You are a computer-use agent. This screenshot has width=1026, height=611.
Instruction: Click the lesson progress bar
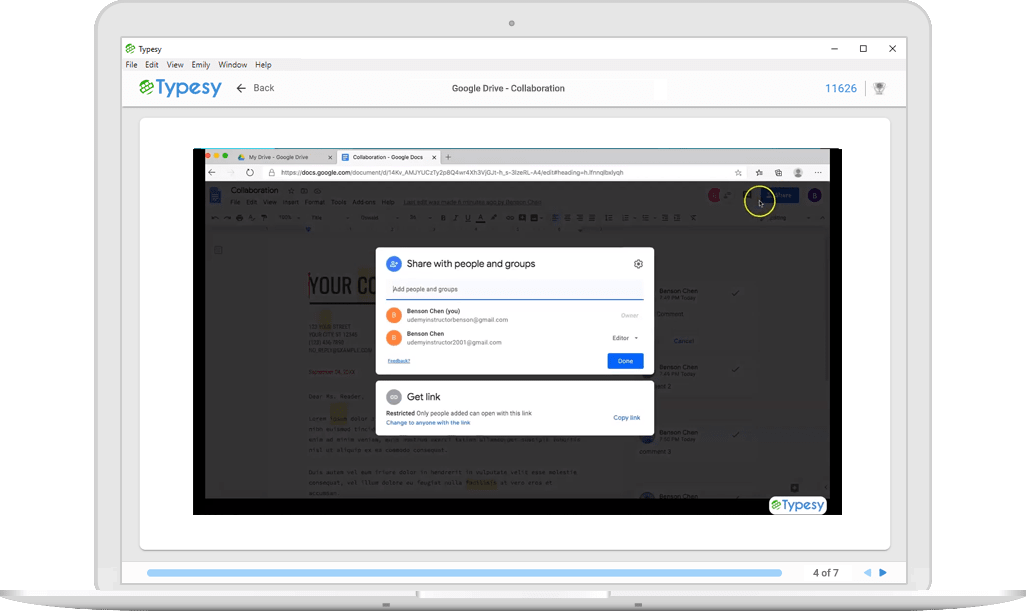(x=464, y=572)
